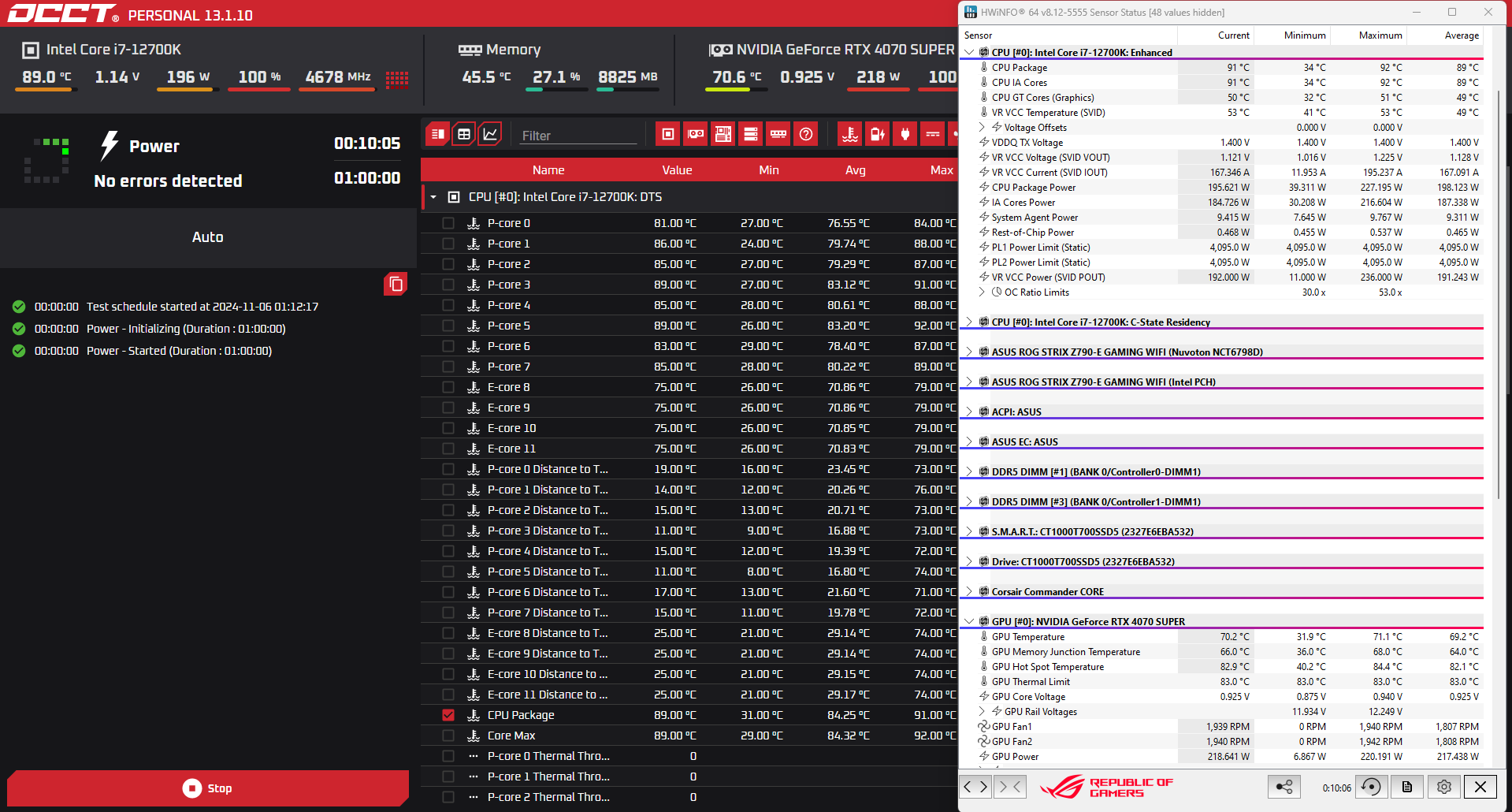Image resolution: width=1512 pixels, height=812 pixels.
Task: Filter sensors by storage drives icon
Action: (x=751, y=134)
